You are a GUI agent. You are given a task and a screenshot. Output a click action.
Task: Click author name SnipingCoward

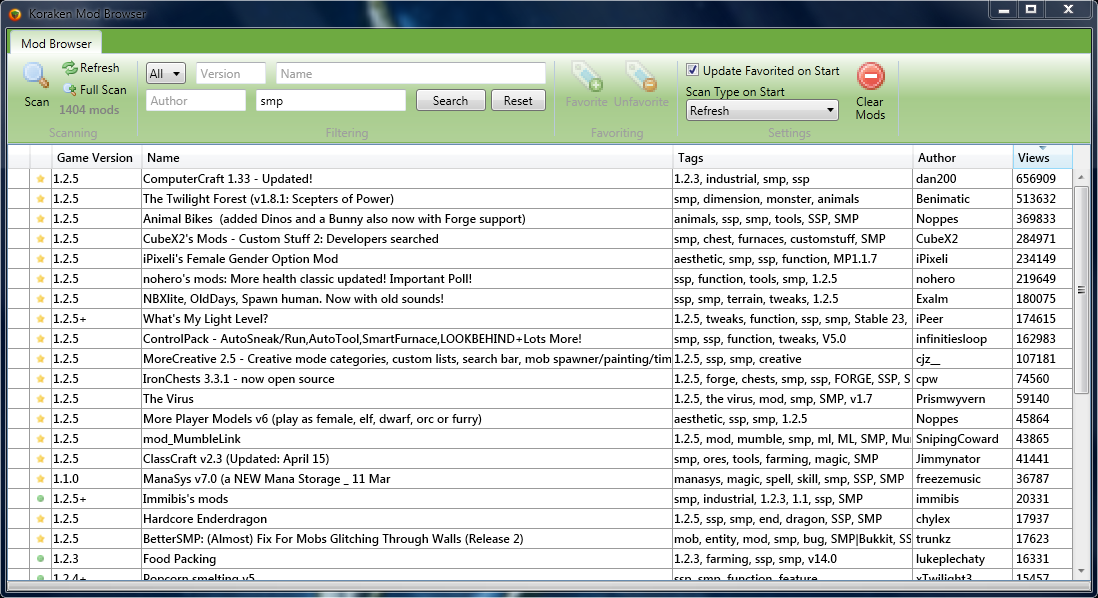coord(957,439)
